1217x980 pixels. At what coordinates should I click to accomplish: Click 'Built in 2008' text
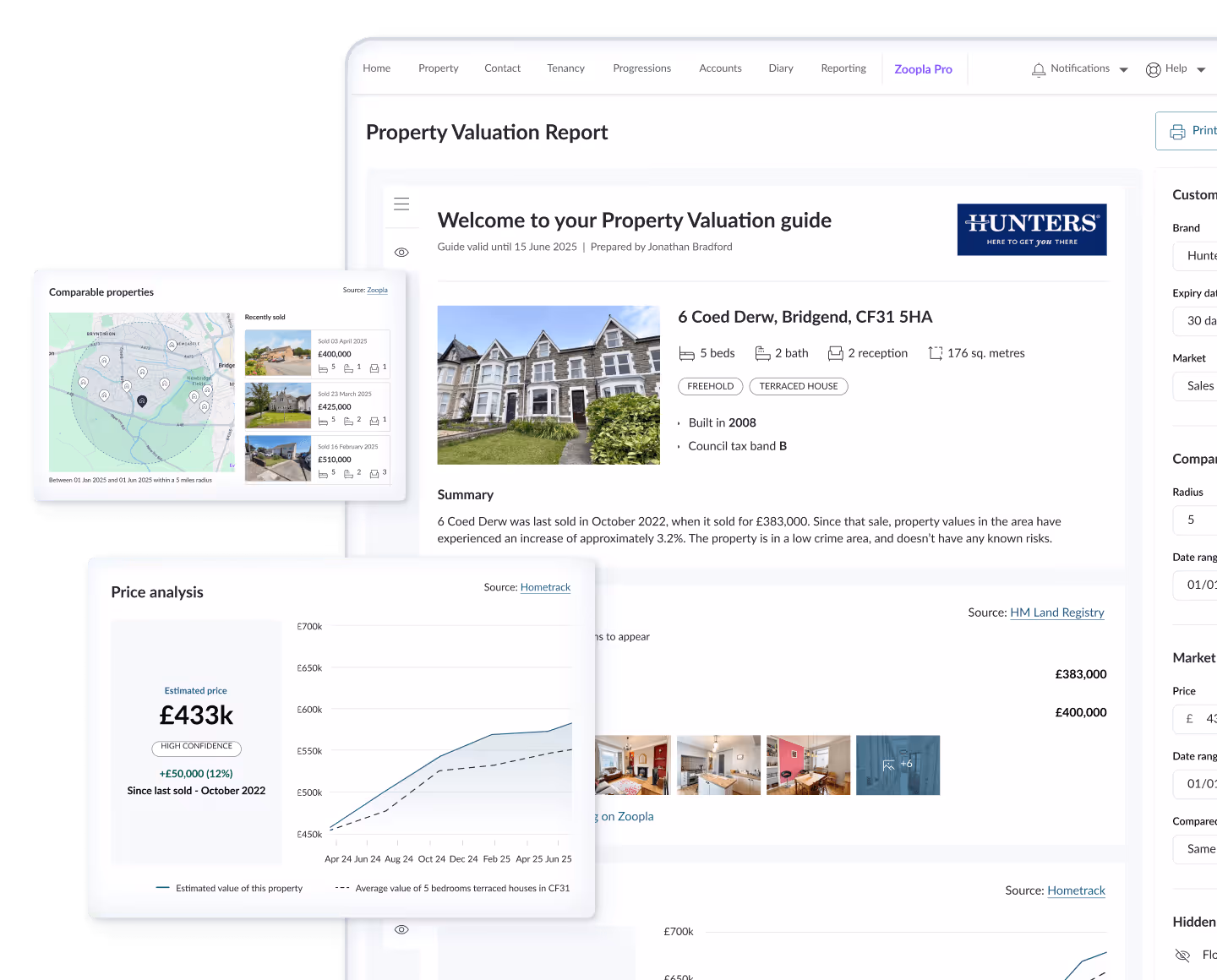click(722, 423)
